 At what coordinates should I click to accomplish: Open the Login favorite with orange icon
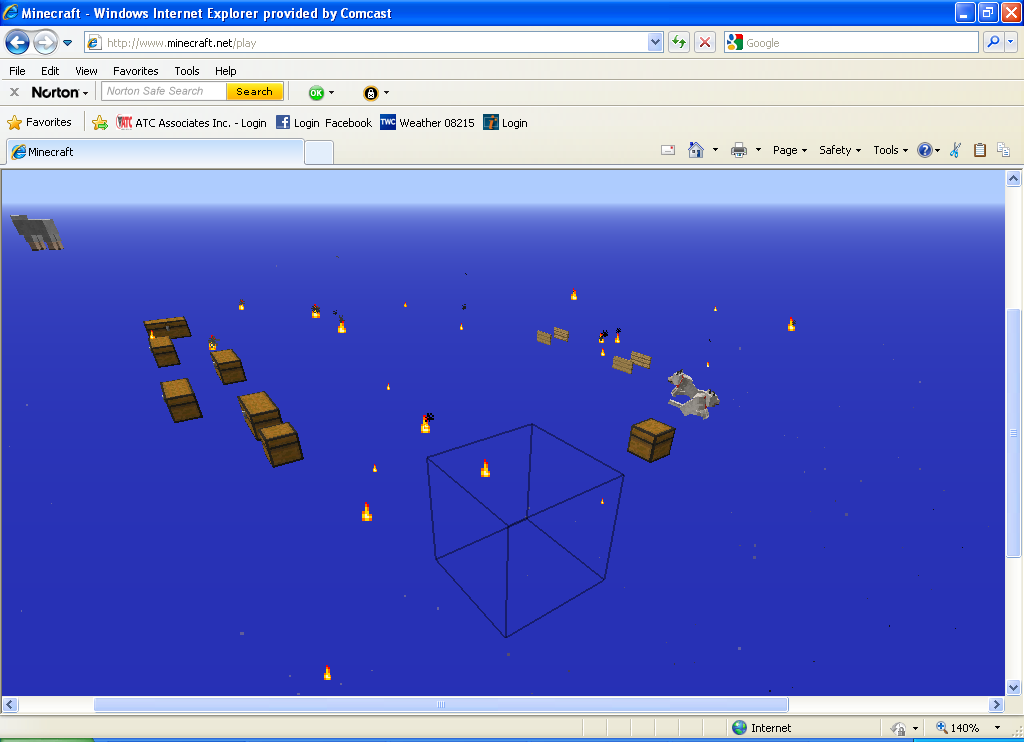(505, 123)
